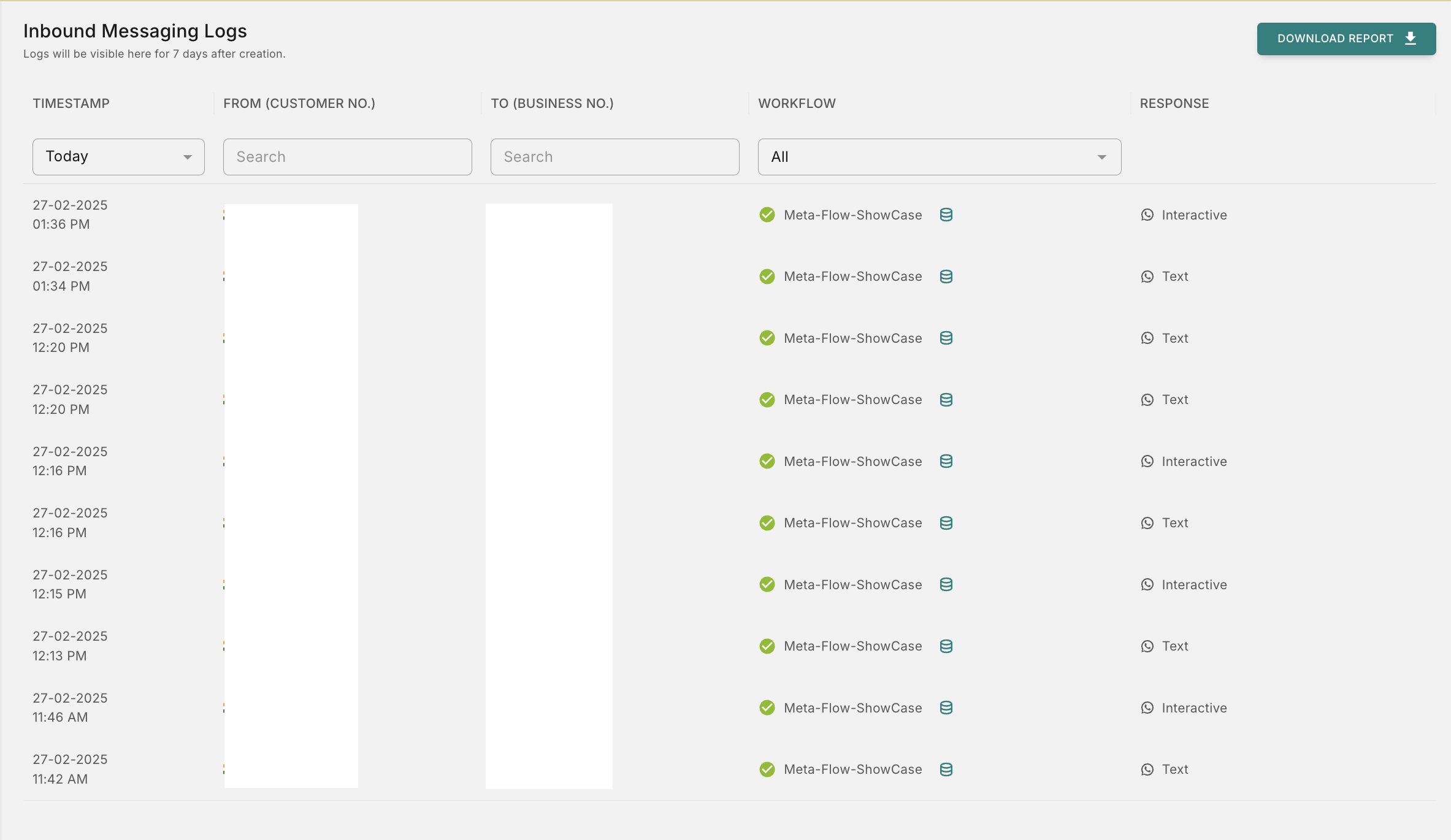
Task: Click the RESPONSE column header
Action: 1174,103
